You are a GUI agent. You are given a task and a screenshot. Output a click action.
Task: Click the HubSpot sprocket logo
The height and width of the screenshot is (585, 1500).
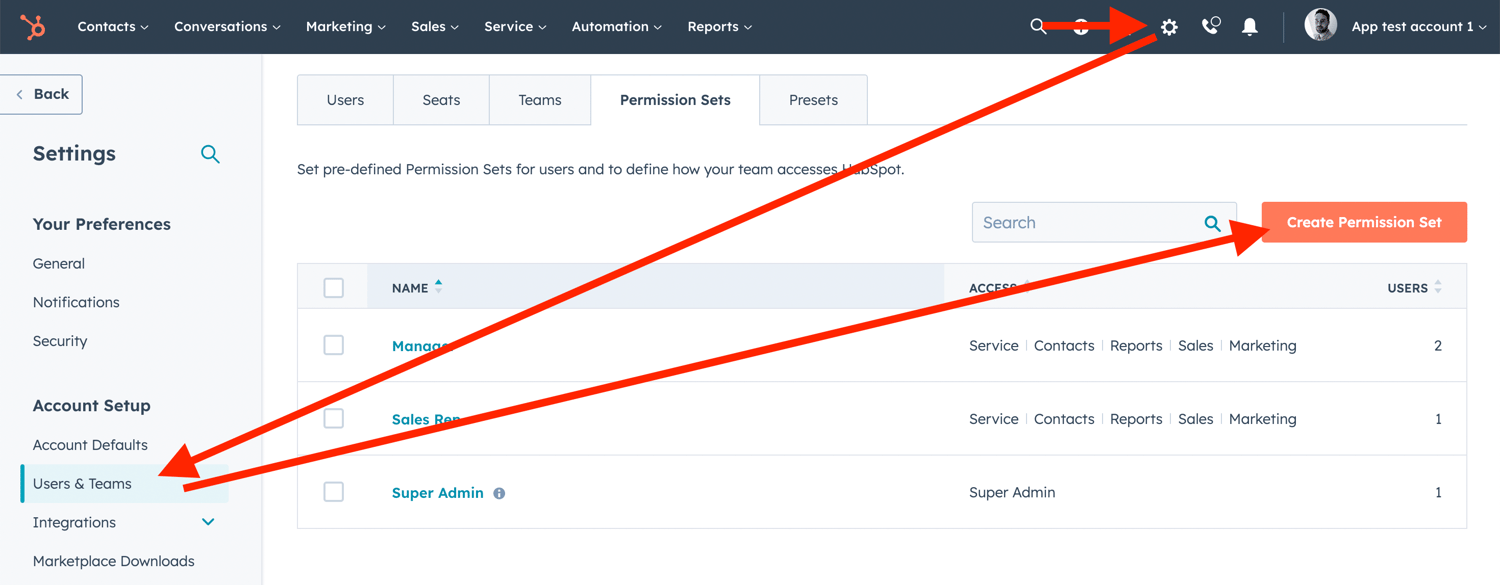(33, 26)
